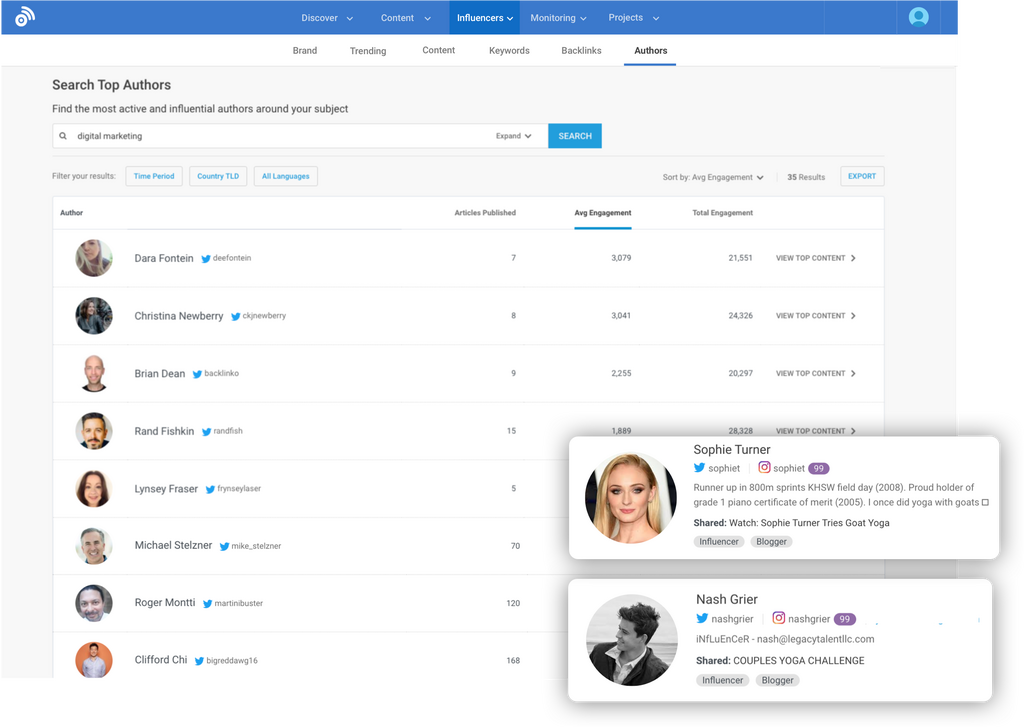Viewport: 1024px width, 727px height.
Task: Open Sort by Avg Engagement dropdown
Action: pos(713,177)
